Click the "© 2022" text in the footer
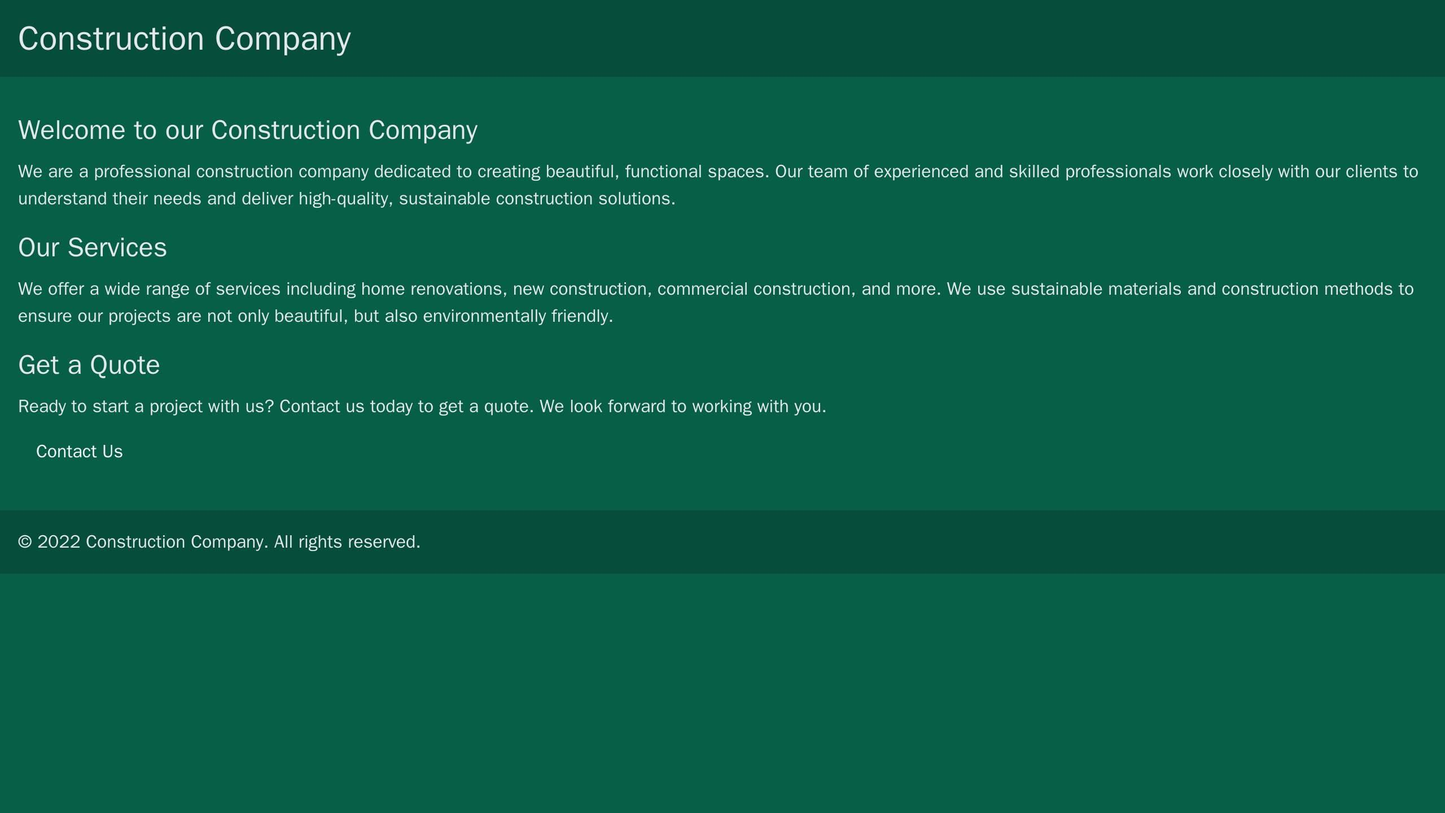This screenshot has height=813, width=1445. [x=49, y=542]
